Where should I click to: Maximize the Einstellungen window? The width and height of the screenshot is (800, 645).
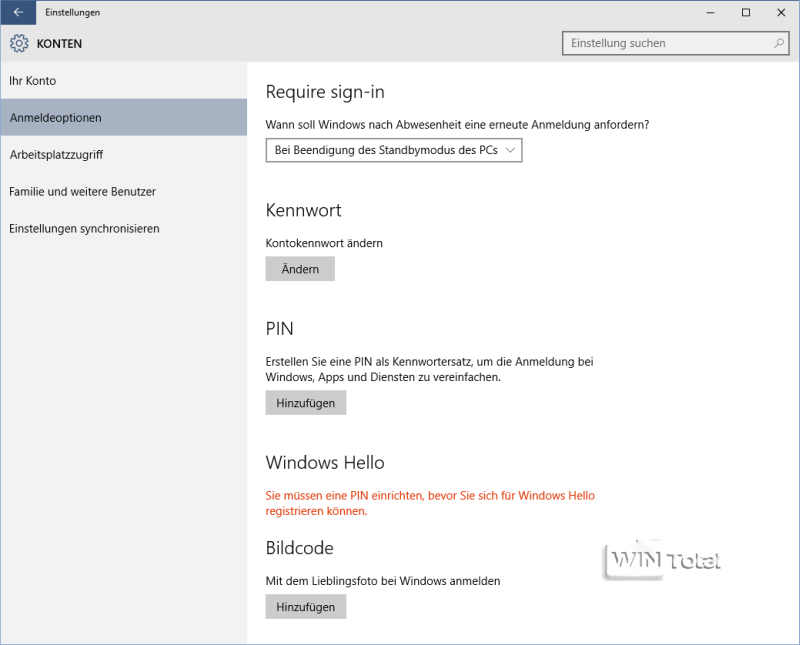[746, 12]
